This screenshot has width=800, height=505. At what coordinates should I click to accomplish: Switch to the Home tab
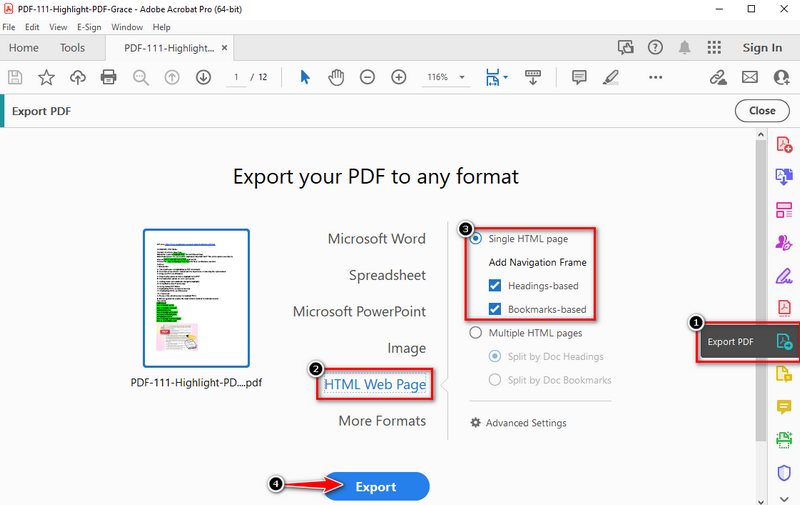(23, 47)
